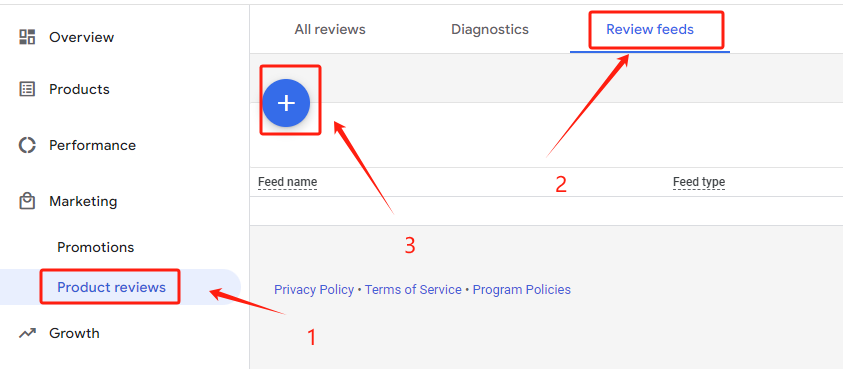Add a new review feed with plus button
This screenshot has height=369, width=843.
286,103
